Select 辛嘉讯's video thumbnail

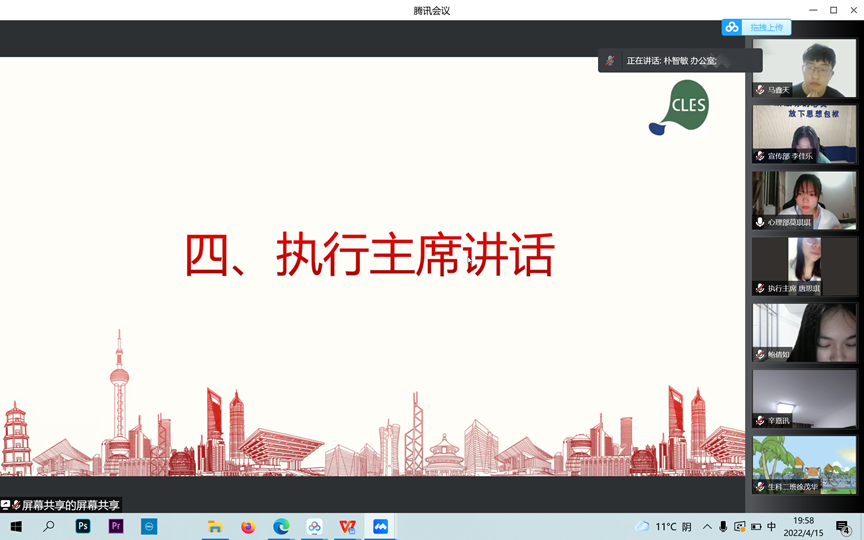tap(804, 398)
